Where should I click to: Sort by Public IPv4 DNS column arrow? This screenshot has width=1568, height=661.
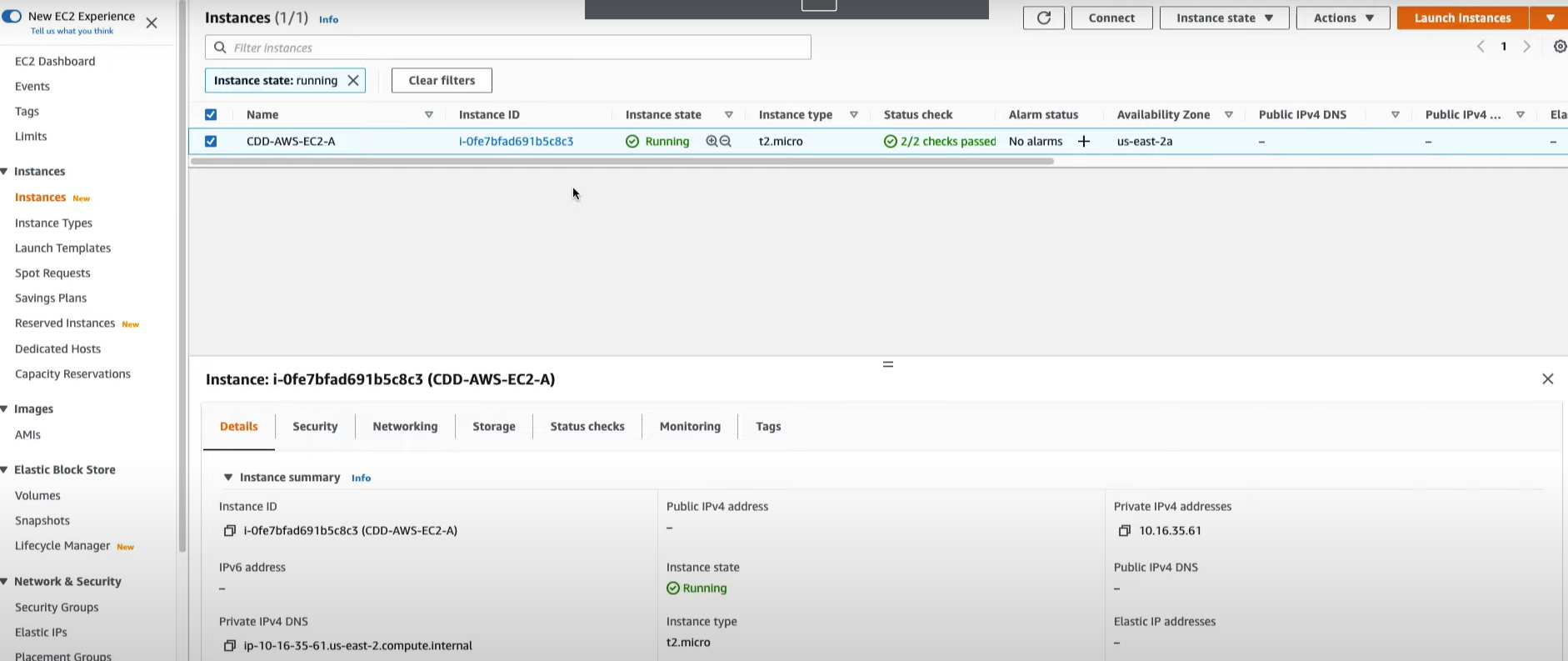1396,114
